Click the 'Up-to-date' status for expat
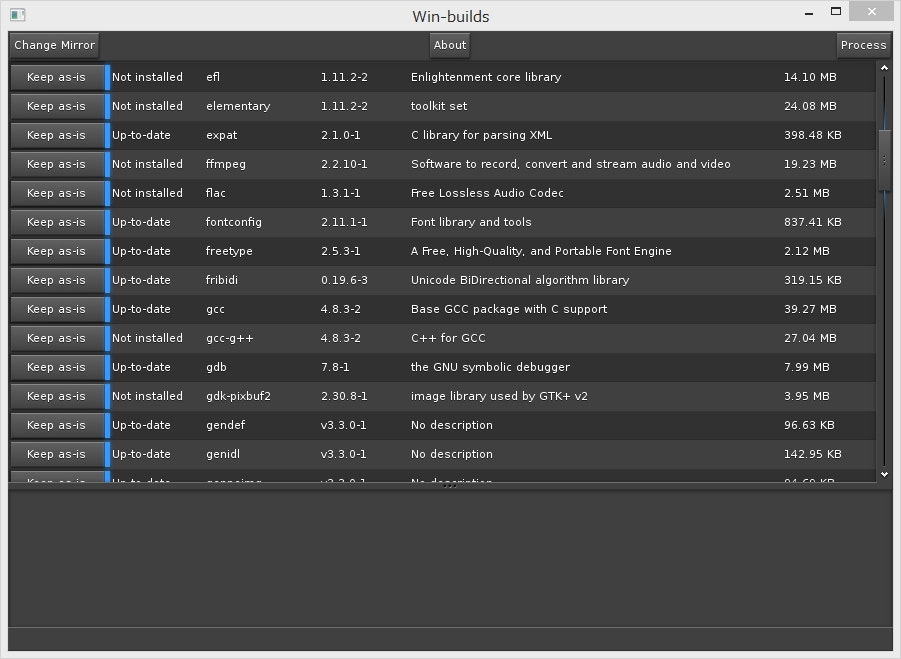901x659 pixels. pos(141,135)
